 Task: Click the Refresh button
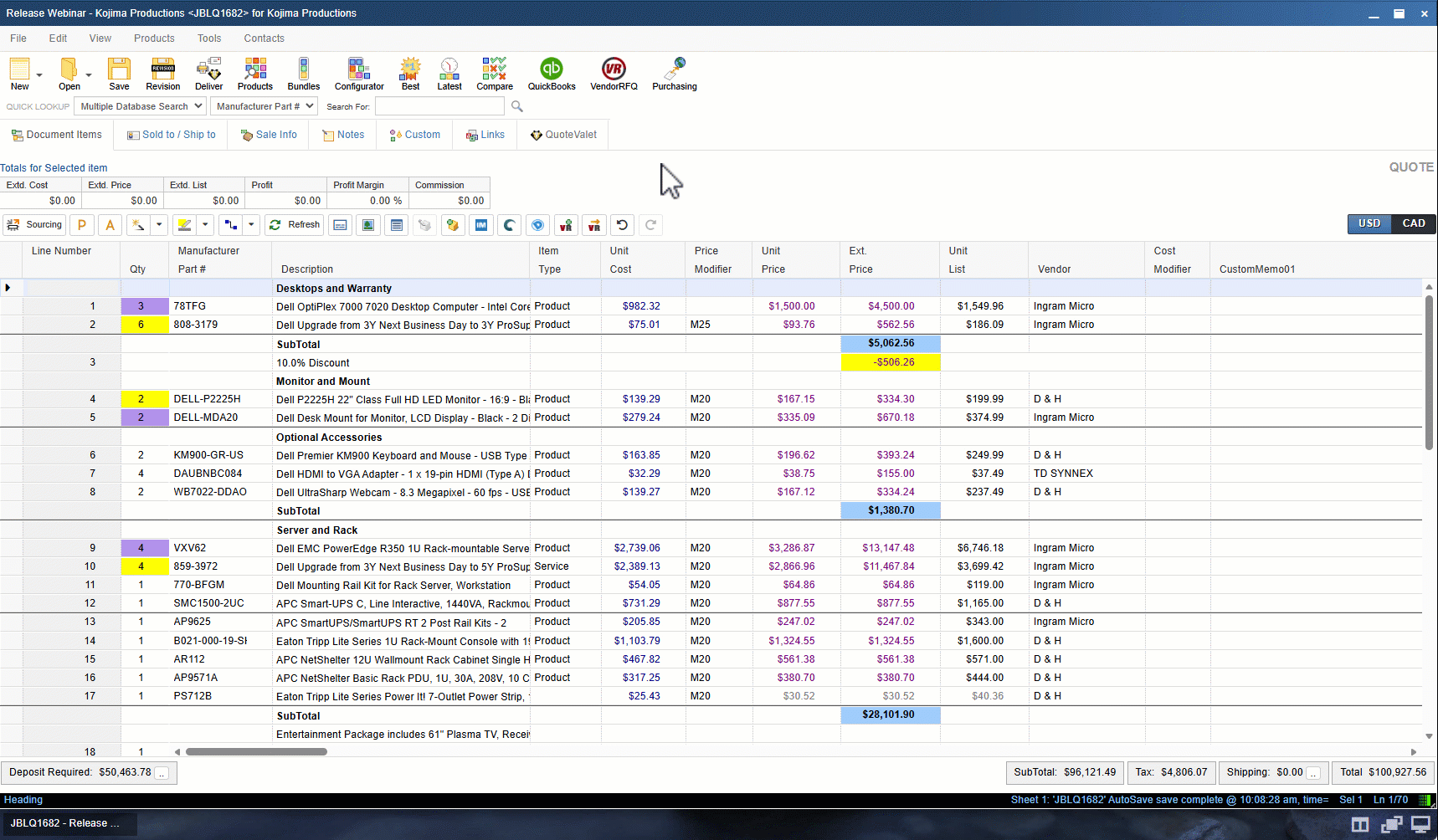point(295,225)
